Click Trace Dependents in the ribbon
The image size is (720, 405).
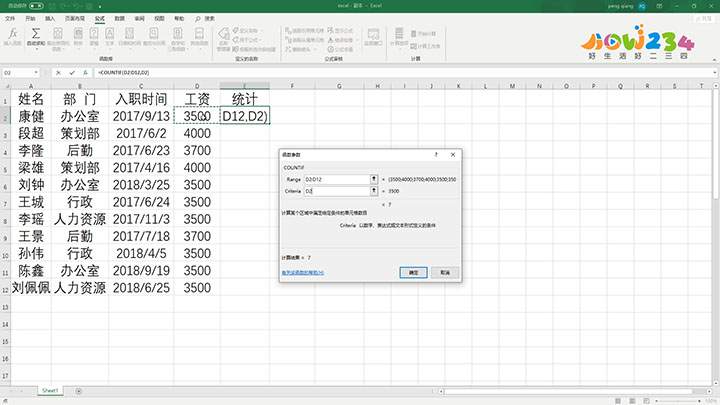[x=304, y=40]
